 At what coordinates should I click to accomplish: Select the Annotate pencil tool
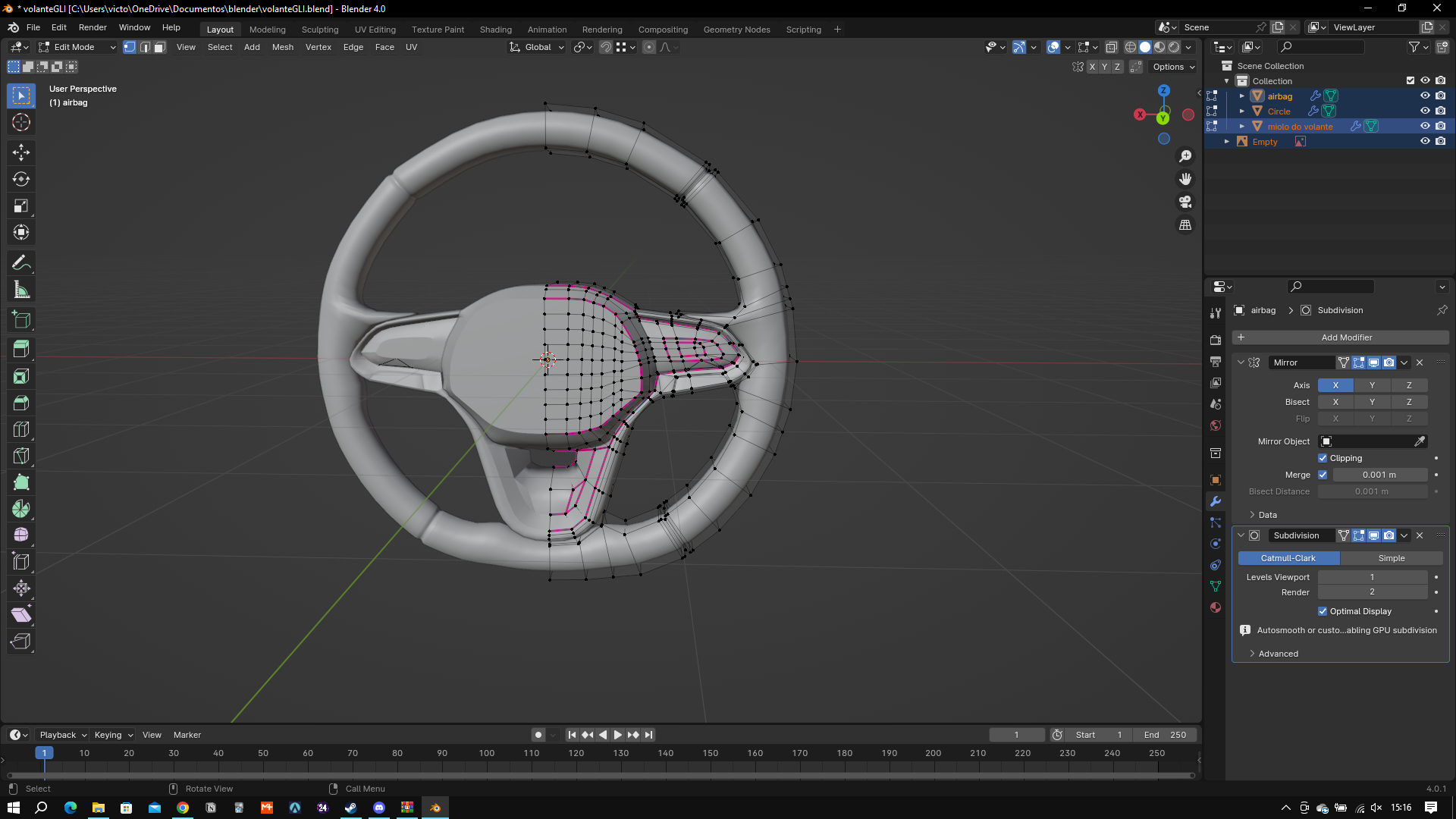click(21, 263)
